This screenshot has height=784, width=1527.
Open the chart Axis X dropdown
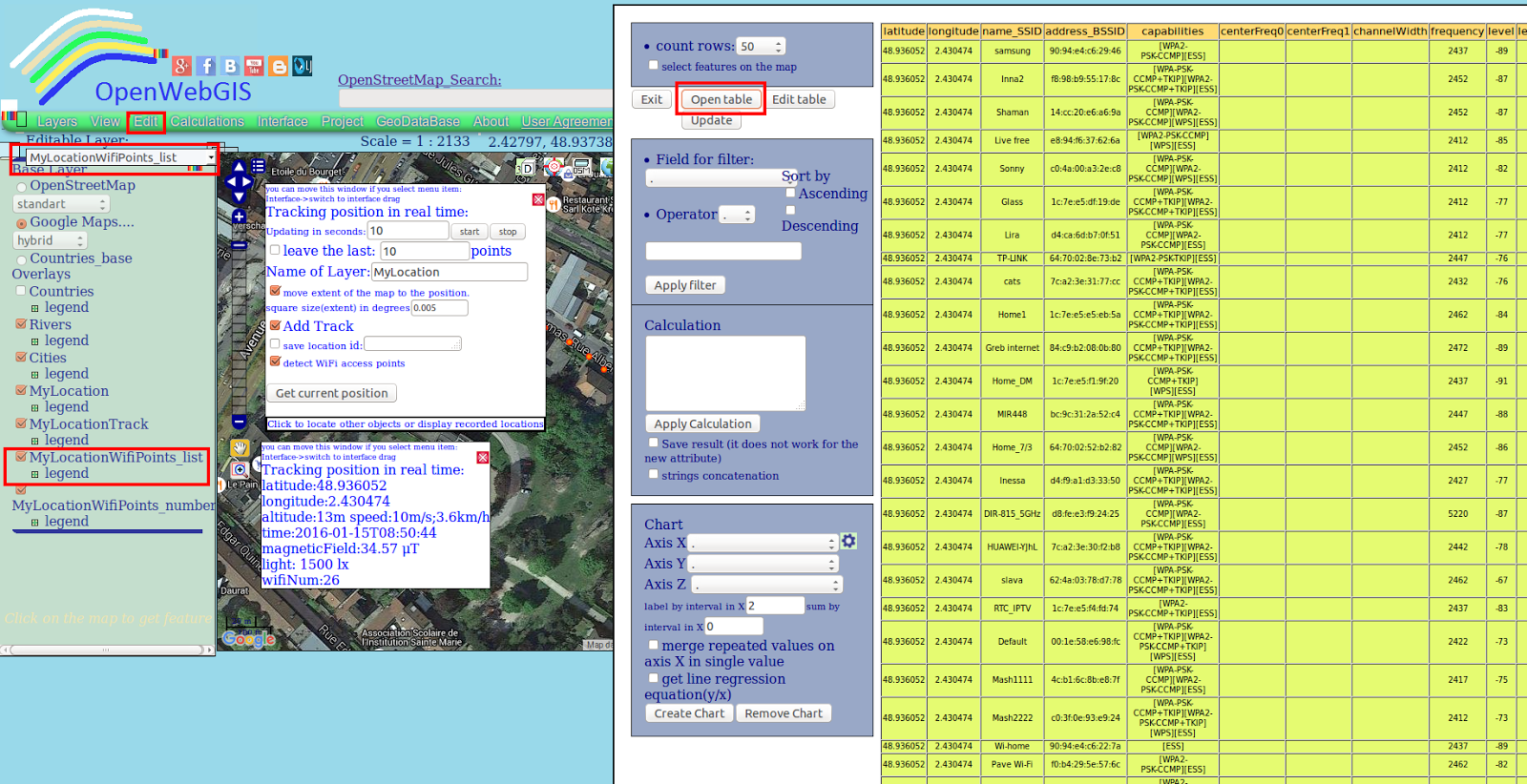coord(763,543)
